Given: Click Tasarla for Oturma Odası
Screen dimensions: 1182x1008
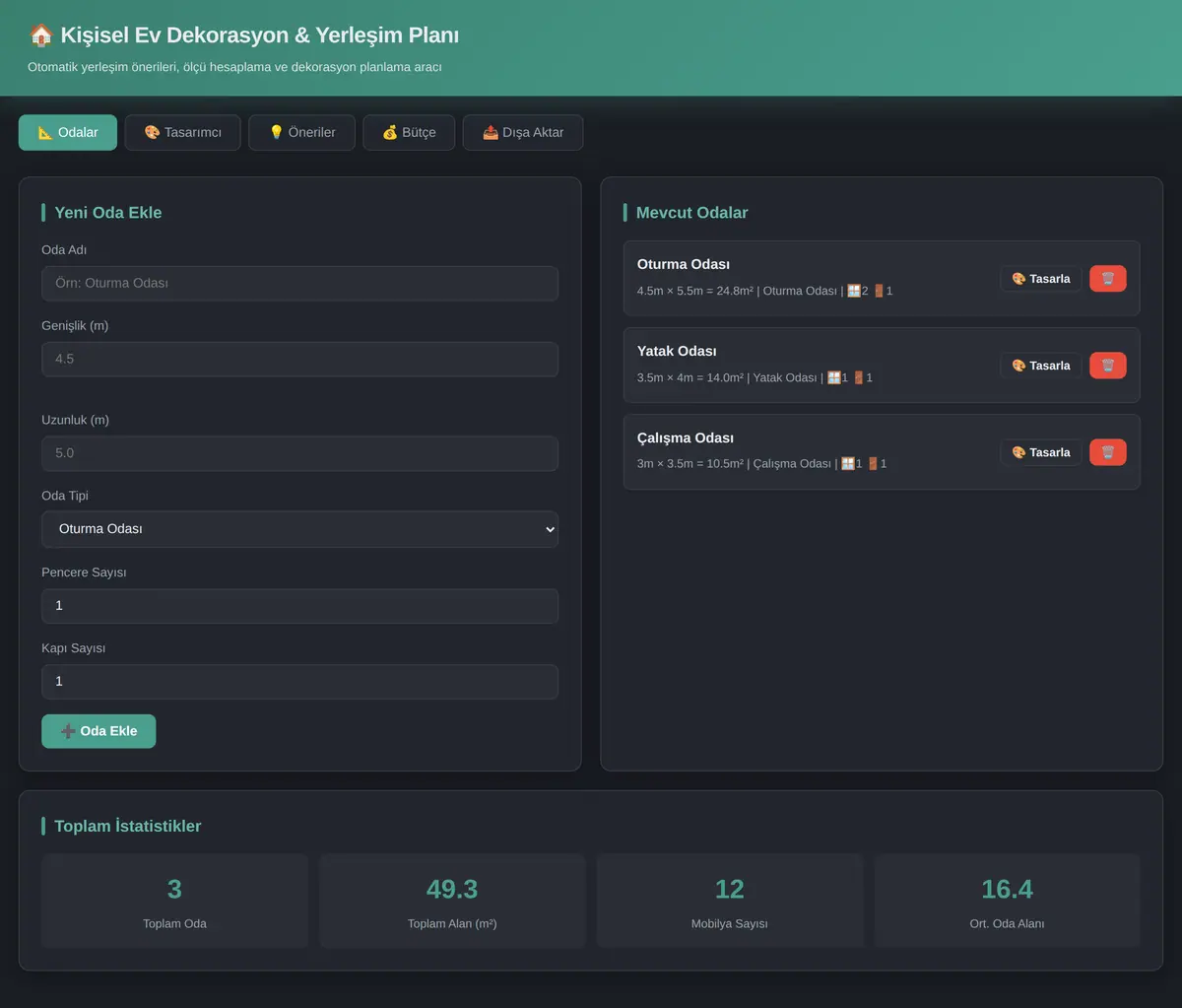Looking at the screenshot, I should coord(1041,279).
